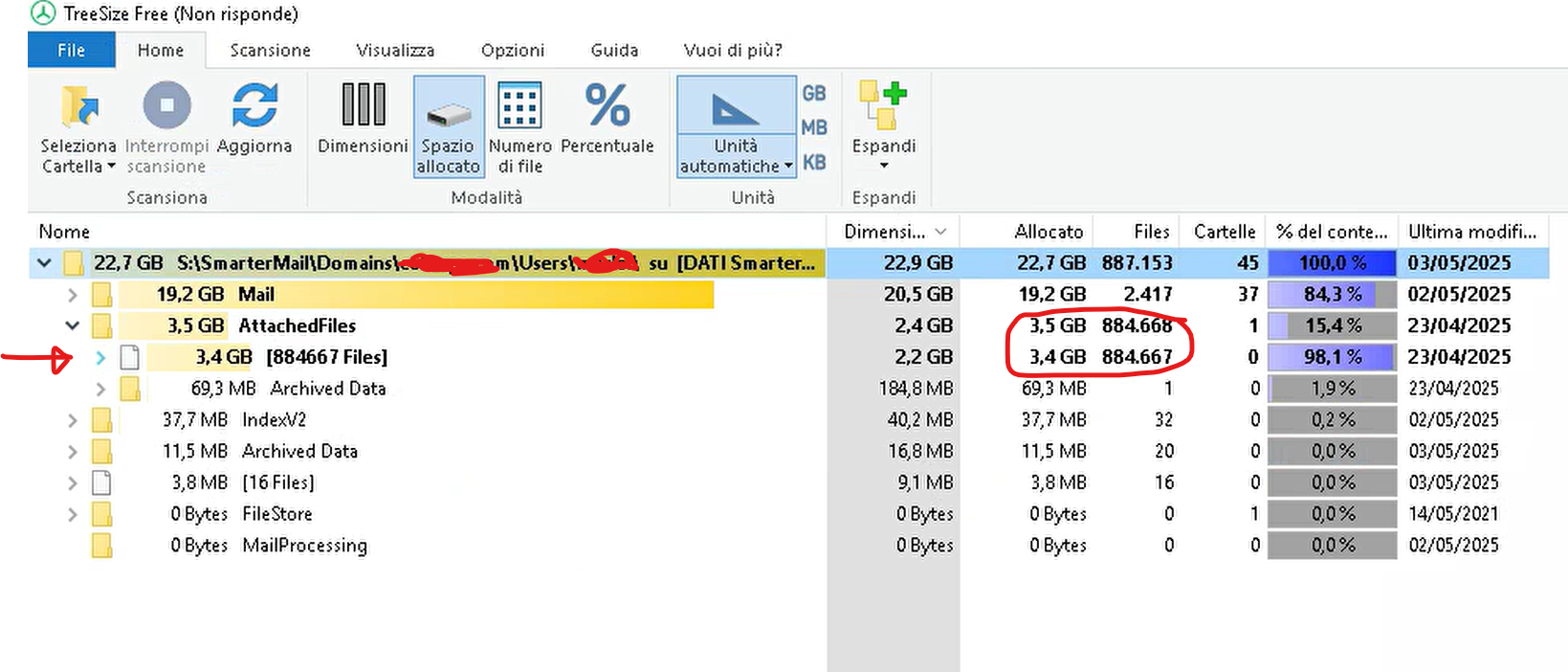
Task: Expand the FileStore folder
Action: coord(73,514)
